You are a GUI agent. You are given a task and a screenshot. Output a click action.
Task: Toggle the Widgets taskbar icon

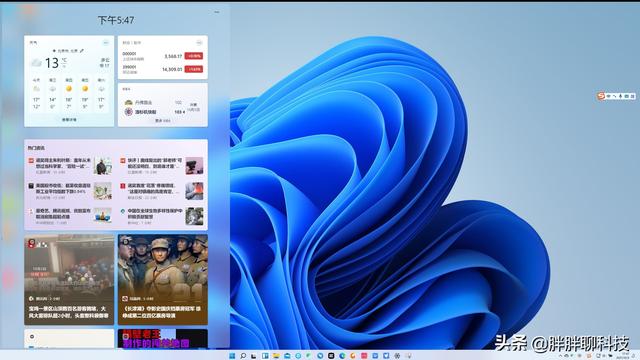tap(265, 356)
